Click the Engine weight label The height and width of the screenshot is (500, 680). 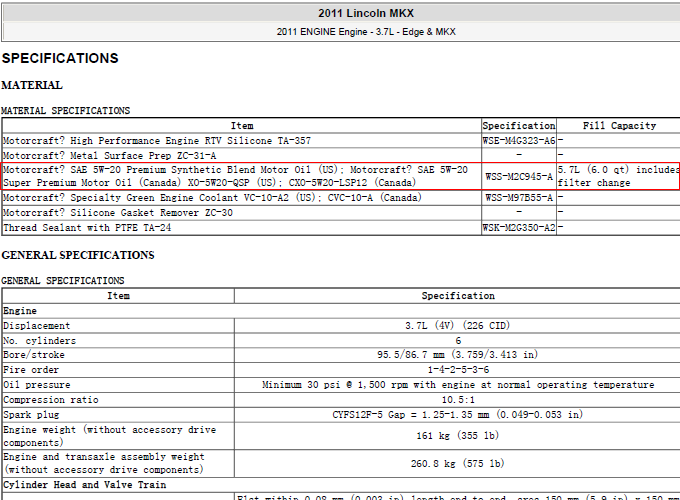(x=109, y=436)
